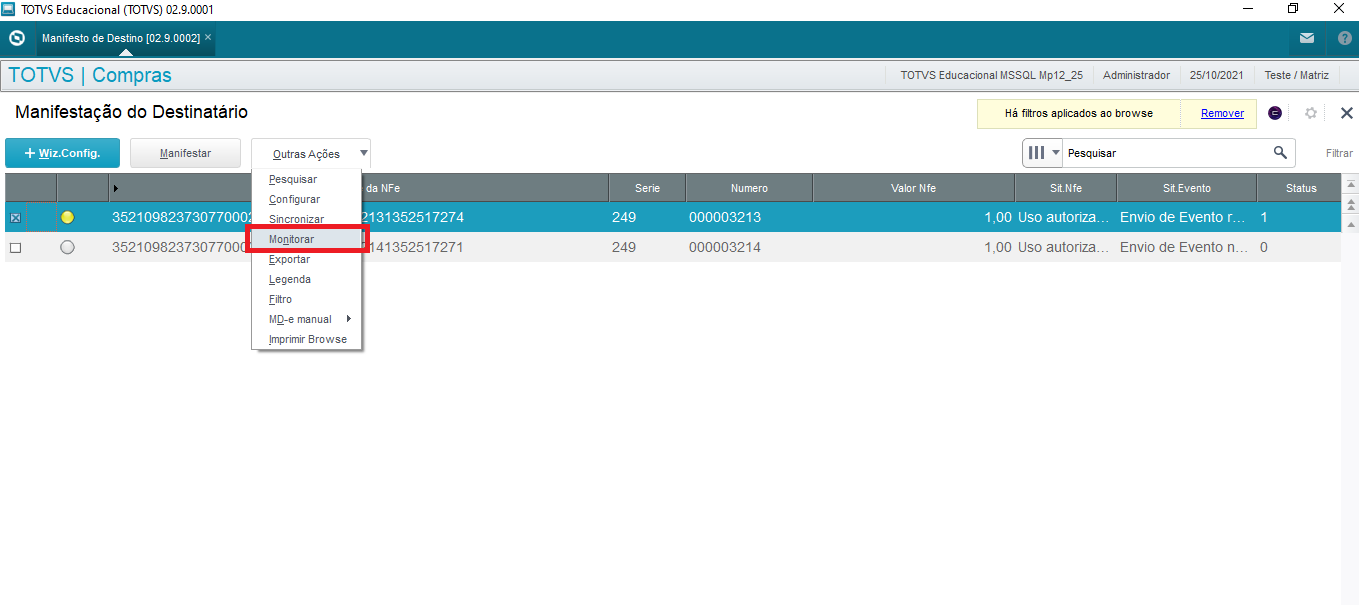Image resolution: width=1359 pixels, height=605 pixels.
Task: Select the cell with Numero 000003214
Action: point(749,247)
